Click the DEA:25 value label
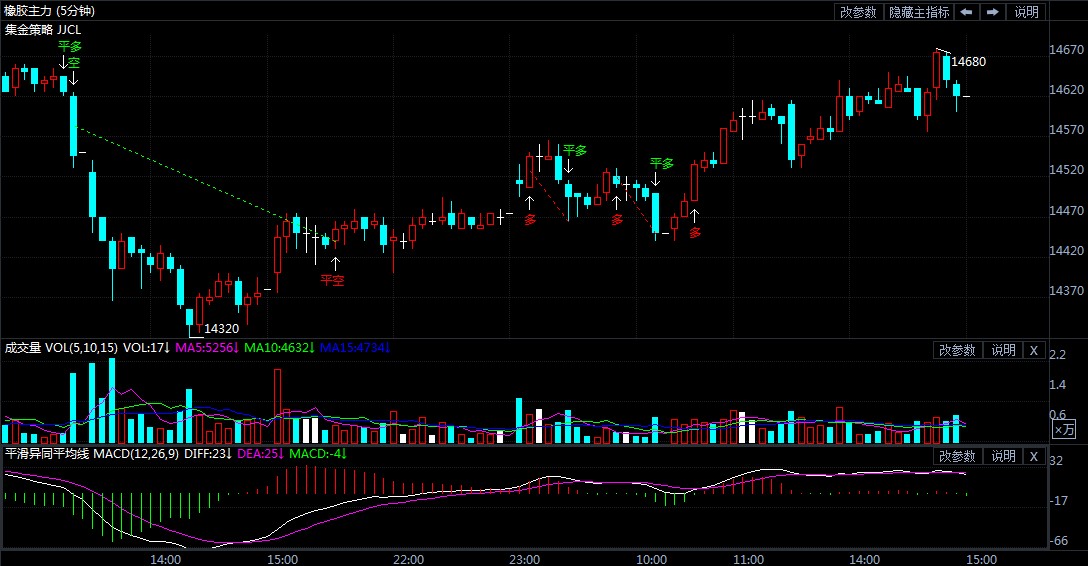This screenshot has width=1088, height=566. point(260,454)
